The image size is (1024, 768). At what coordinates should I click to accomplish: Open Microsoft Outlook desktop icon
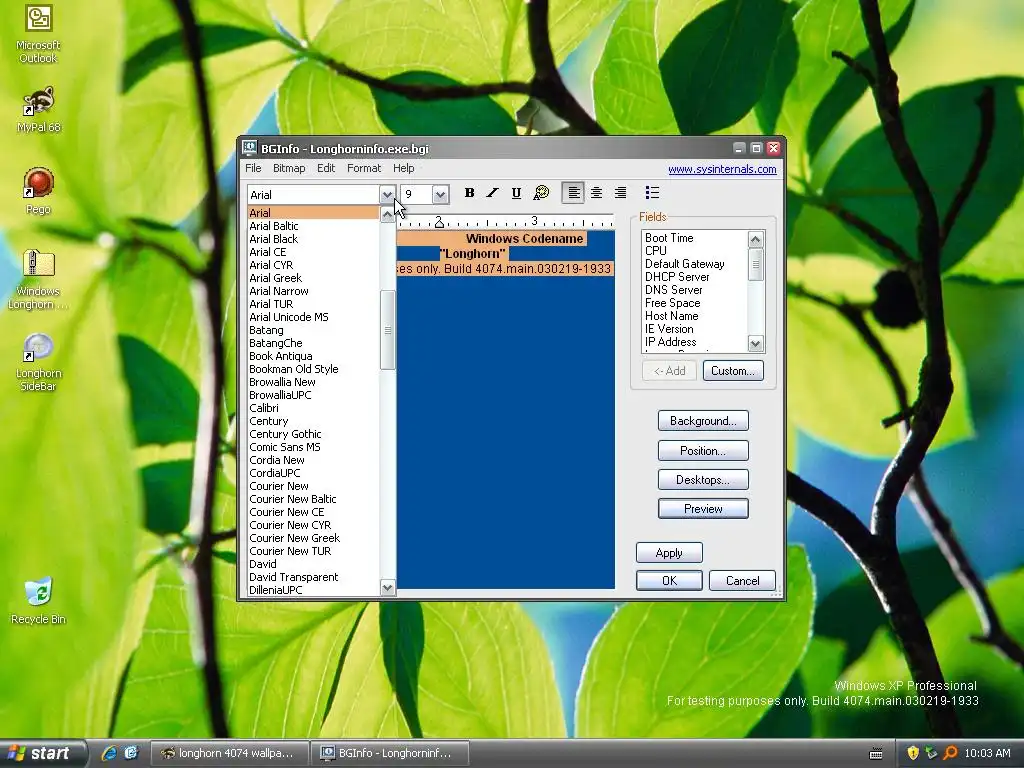click(38, 34)
